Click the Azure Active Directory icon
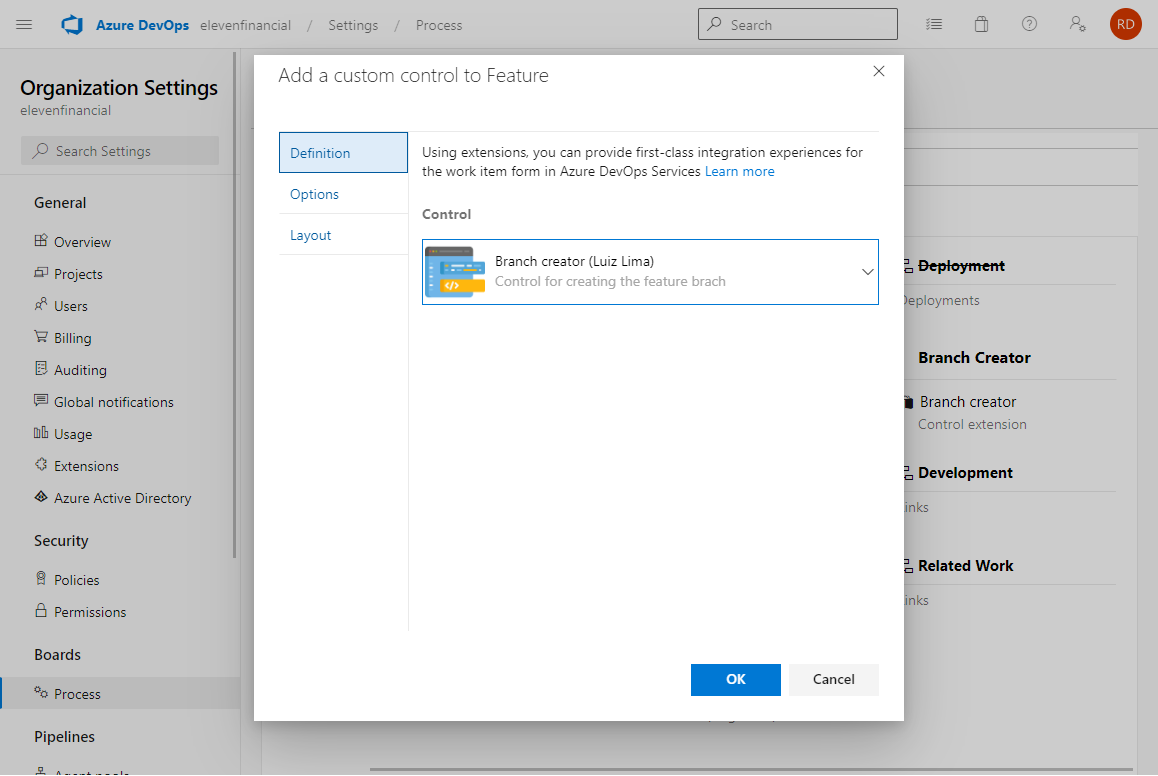This screenshot has width=1158, height=776. pyautogui.click(x=41, y=497)
